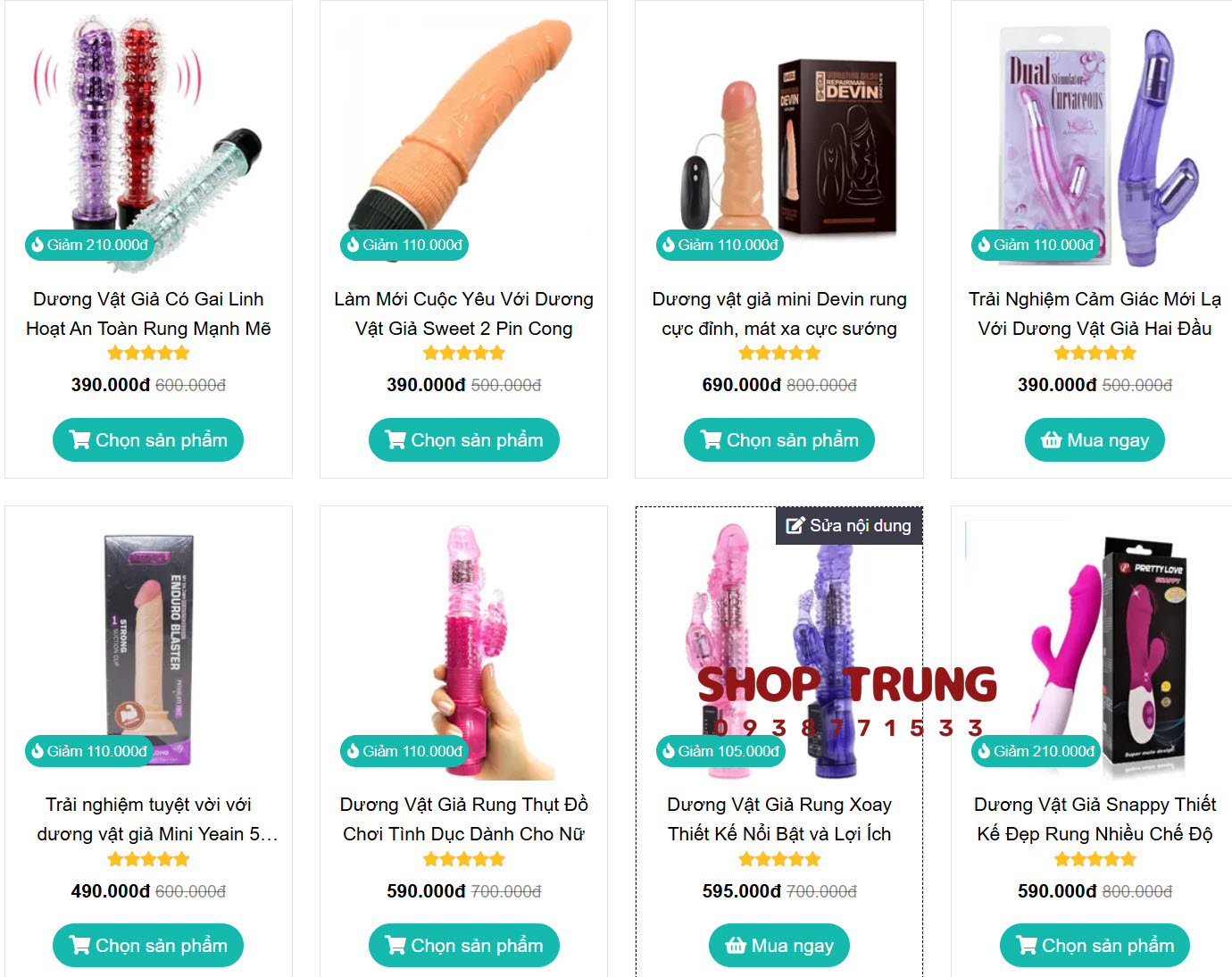The width and height of the screenshot is (1232, 977).
Task: Click the flame icon on the Snappy "Giảm 210.000đ" badge
Action: 983,751
